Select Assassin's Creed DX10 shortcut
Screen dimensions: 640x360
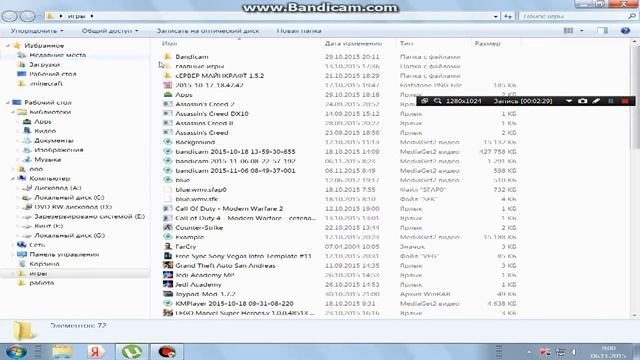(x=212, y=113)
